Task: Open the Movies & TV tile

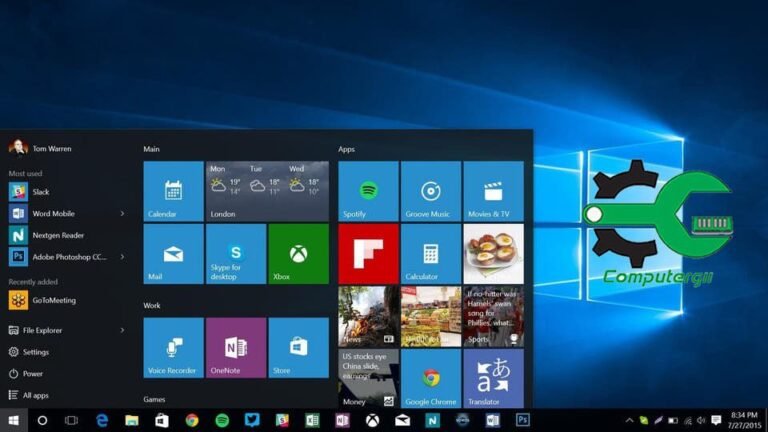Action: point(494,191)
